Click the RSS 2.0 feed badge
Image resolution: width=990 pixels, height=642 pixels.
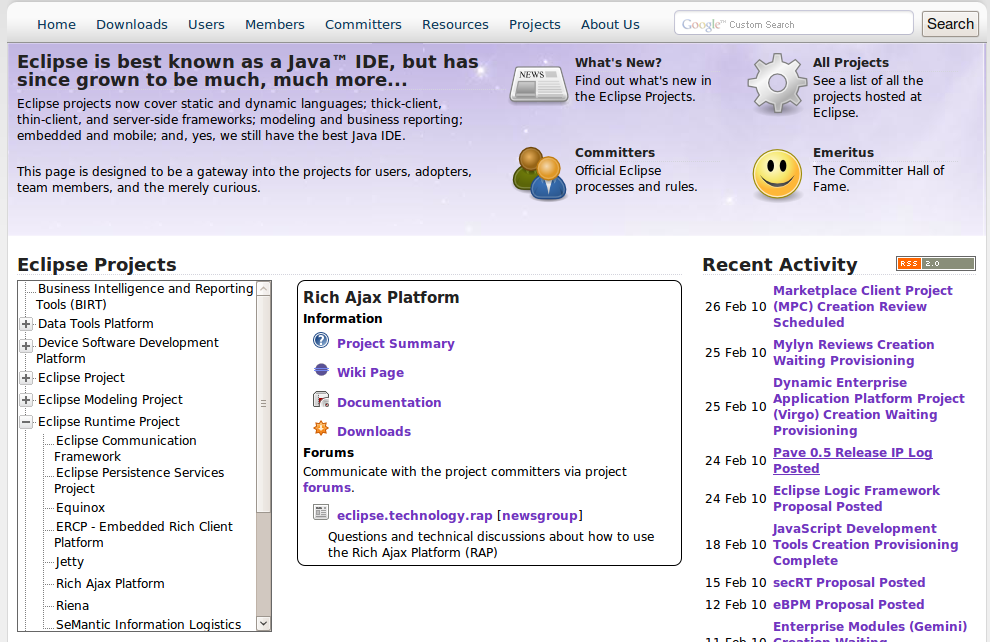coord(936,263)
